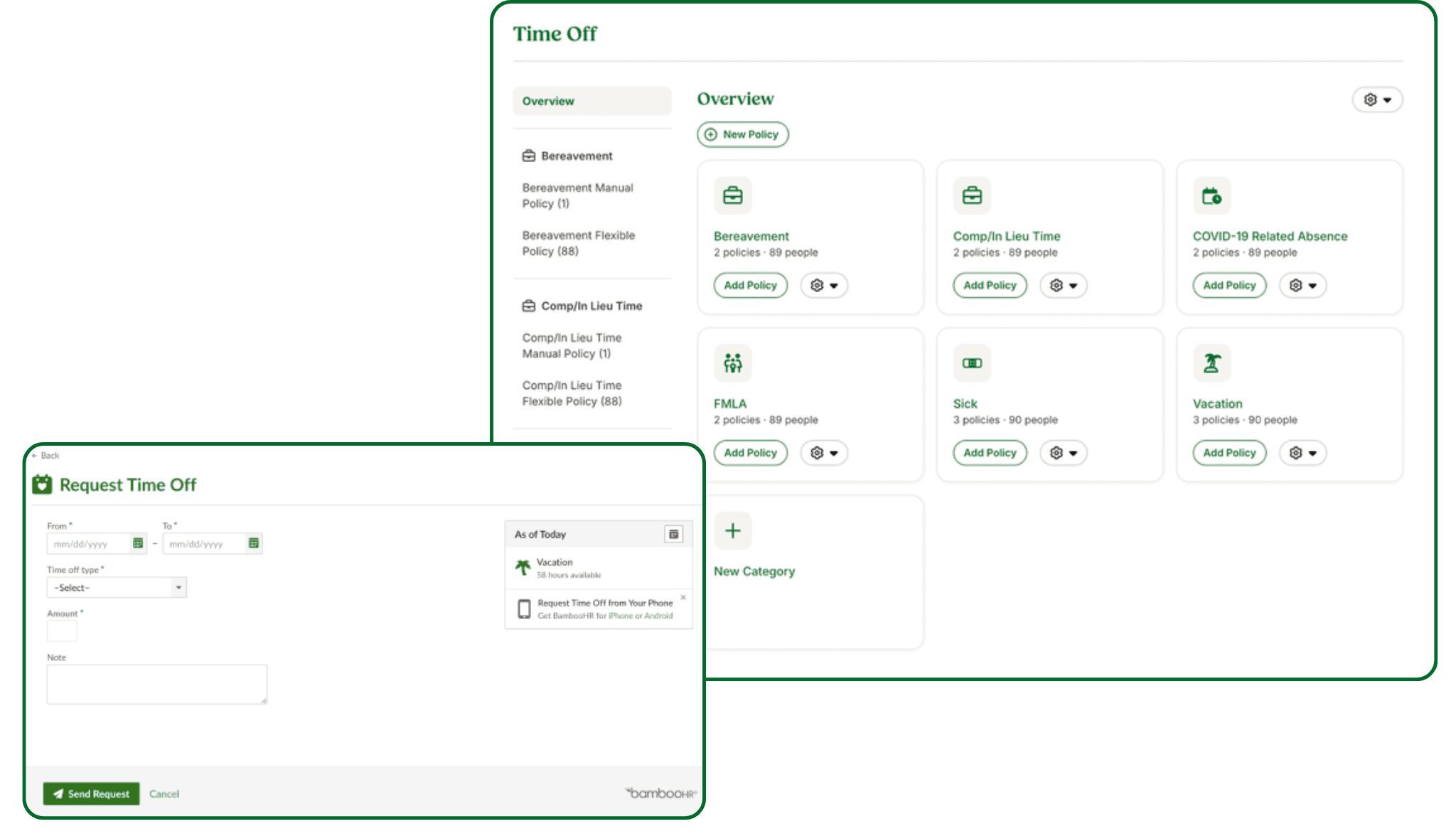Open Bereavement Manual Policy (1)
Screen dimensions: 1456x836
577,195
